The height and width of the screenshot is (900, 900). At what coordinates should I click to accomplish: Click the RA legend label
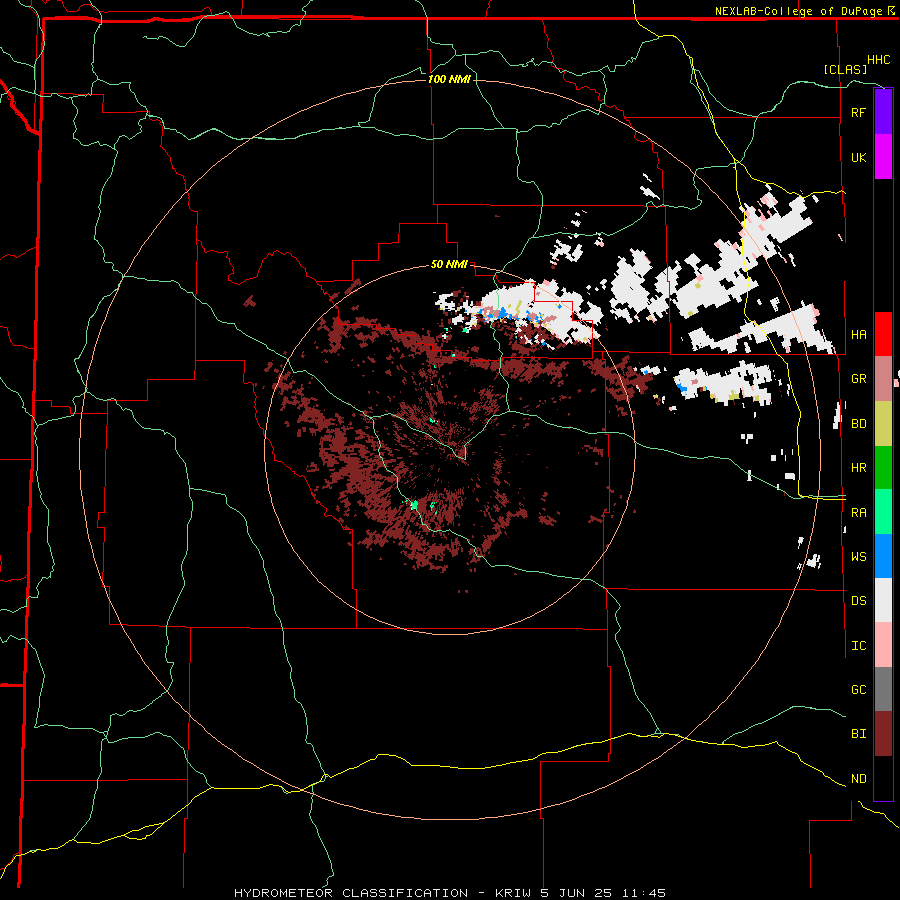coord(858,513)
